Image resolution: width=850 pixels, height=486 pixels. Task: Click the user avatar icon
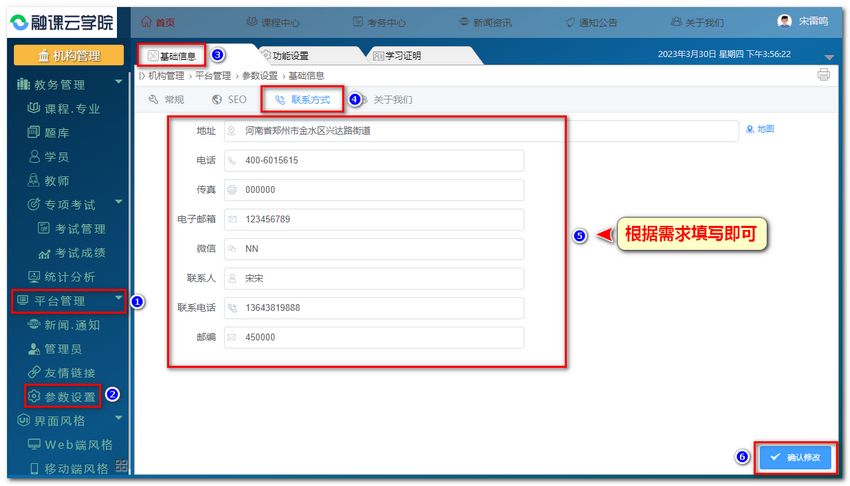784,21
